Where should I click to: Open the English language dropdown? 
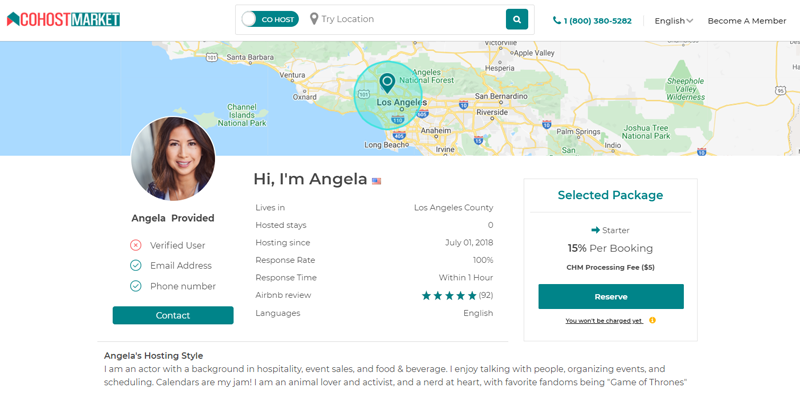[x=673, y=20]
